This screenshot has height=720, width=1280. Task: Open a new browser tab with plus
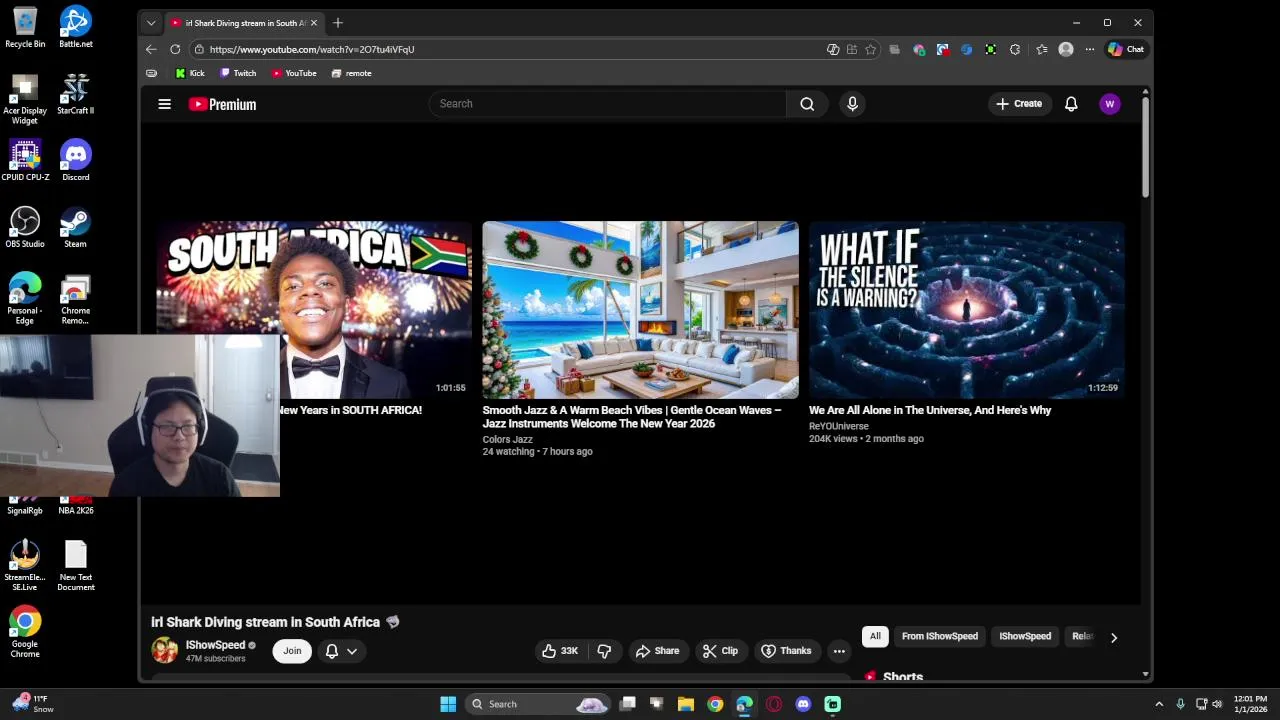coord(338,22)
